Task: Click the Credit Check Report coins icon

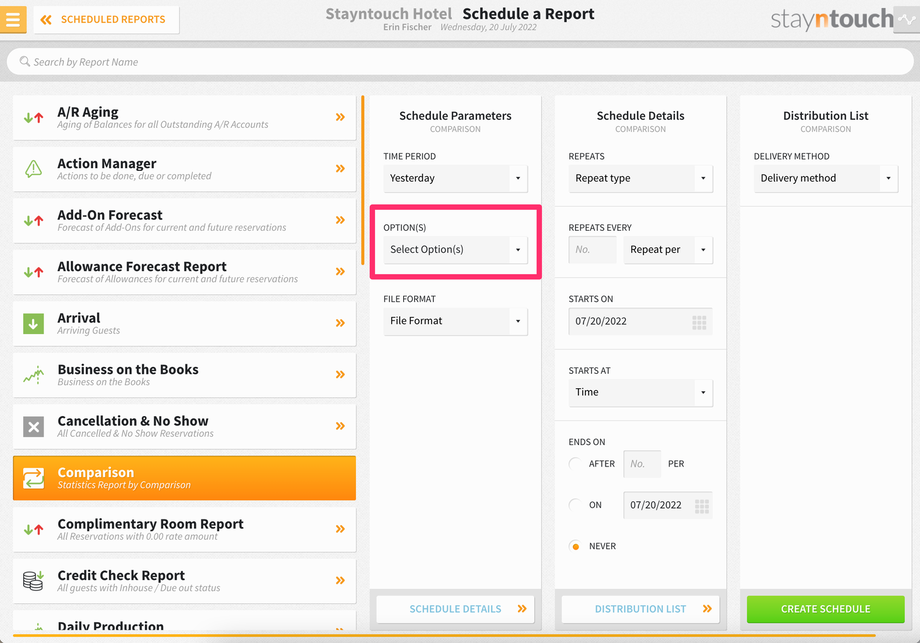Action: pos(33,581)
